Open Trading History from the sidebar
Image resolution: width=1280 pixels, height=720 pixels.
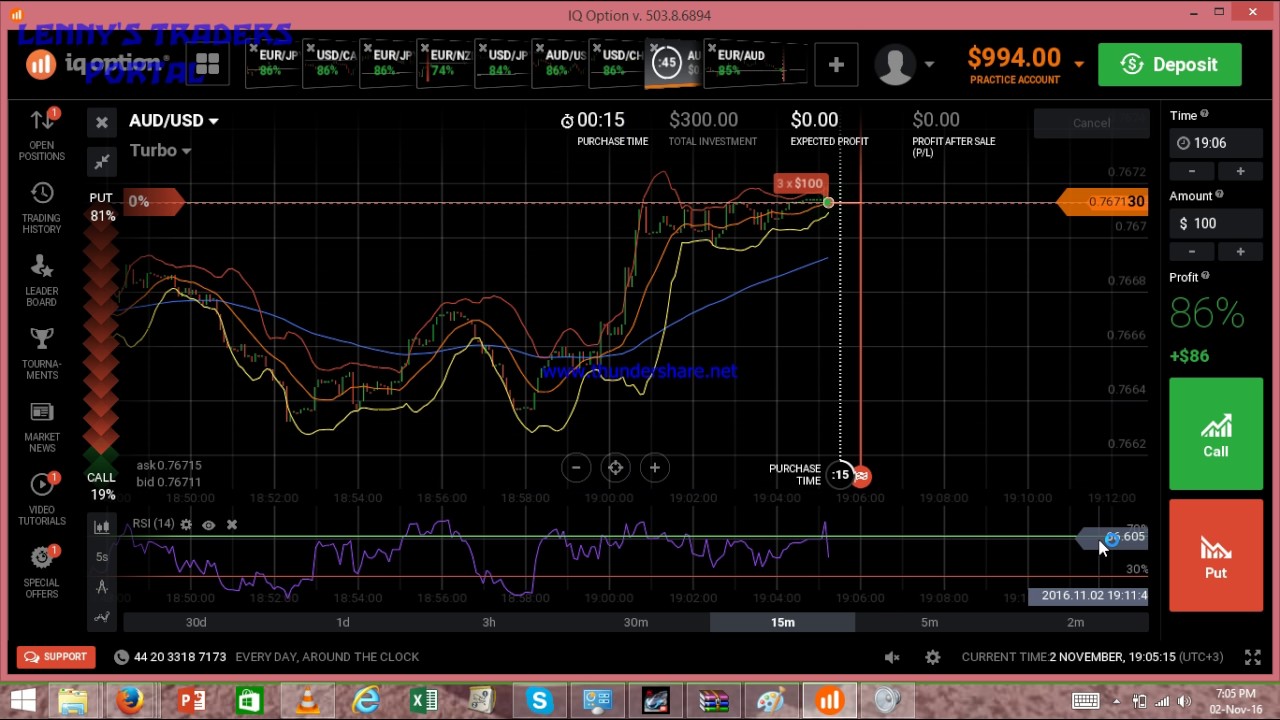41,208
